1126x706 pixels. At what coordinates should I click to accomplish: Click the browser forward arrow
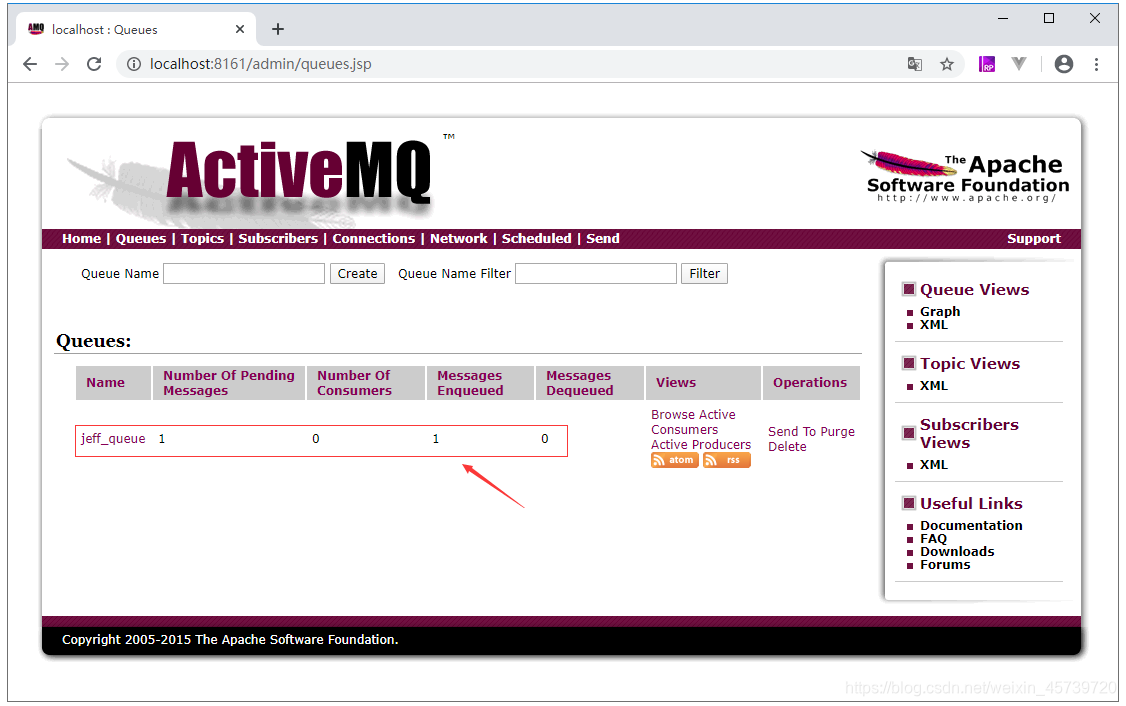pos(62,64)
